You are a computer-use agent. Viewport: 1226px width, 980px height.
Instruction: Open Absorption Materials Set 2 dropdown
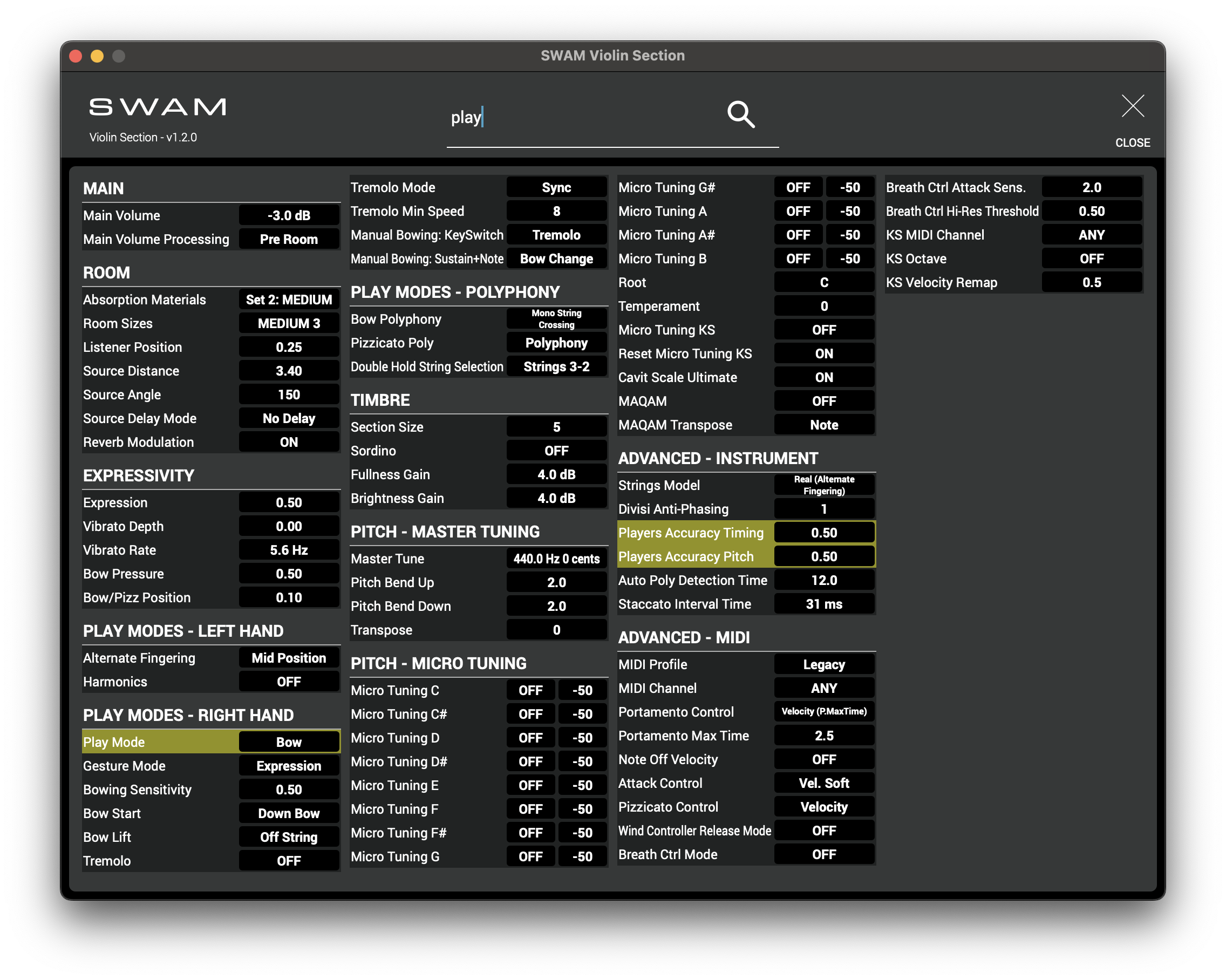pyautogui.click(x=288, y=299)
